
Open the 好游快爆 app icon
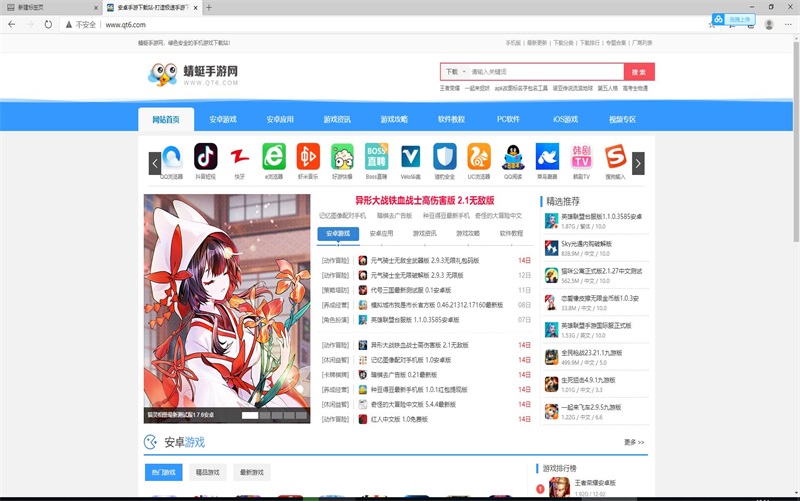342,156
